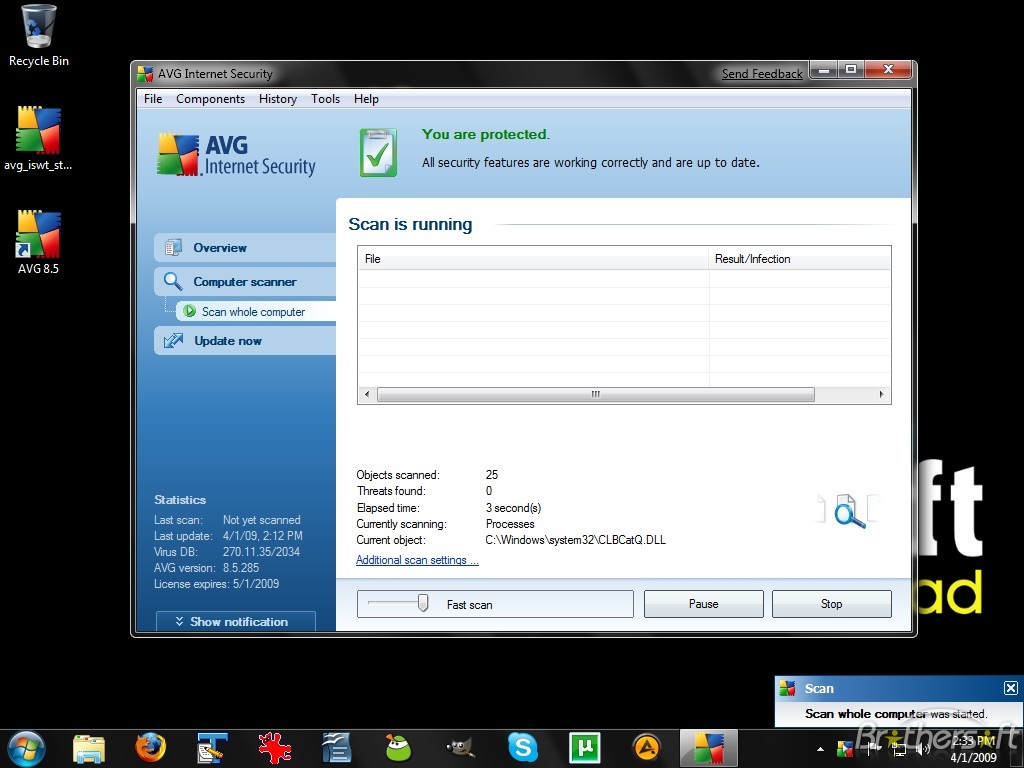Image resolution: width=1024 pixels, height=768 pixels.
Task: Click the 'You are protected.' status text
Action: click(x=486, y=135)
